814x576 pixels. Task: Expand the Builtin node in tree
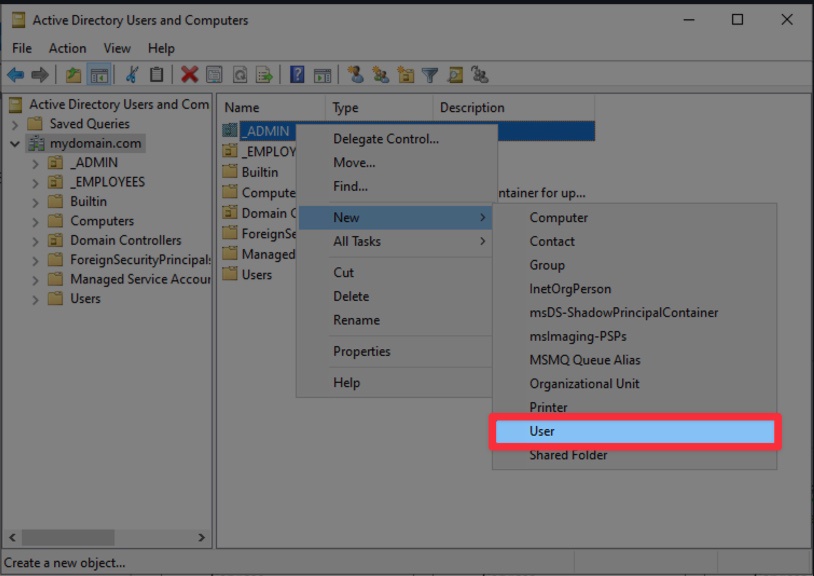coord(35,202)
